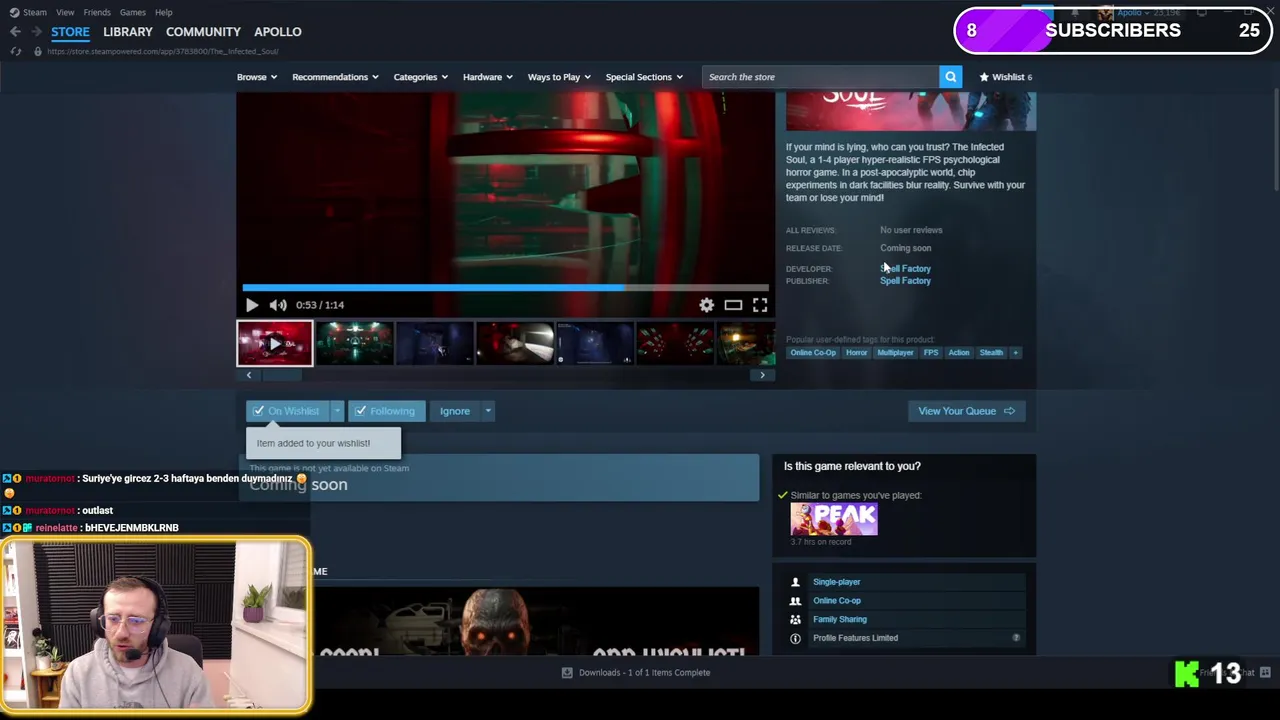Open the Browse dropdown
The image size is (1280, 720).
tap(257, 77)
